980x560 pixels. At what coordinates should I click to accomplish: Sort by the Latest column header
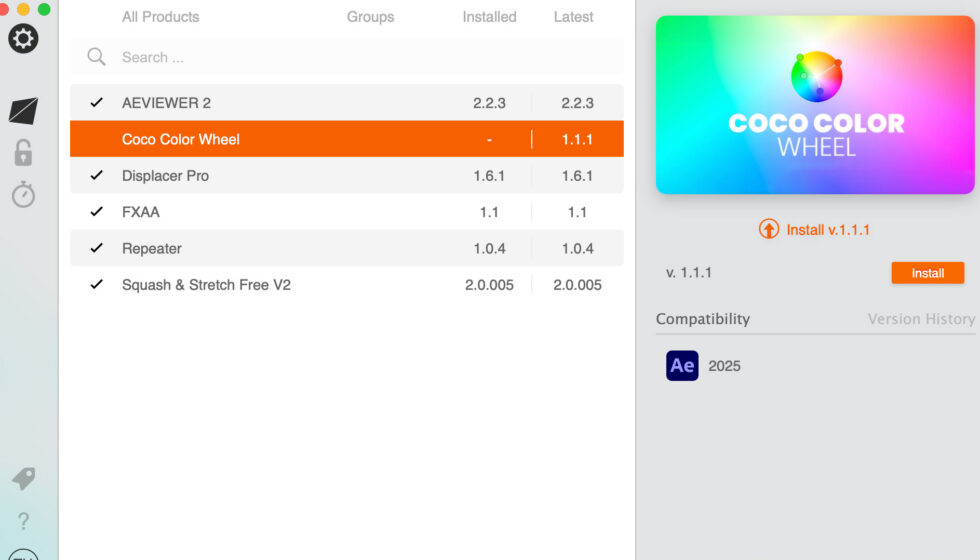(x=573, y=17)
